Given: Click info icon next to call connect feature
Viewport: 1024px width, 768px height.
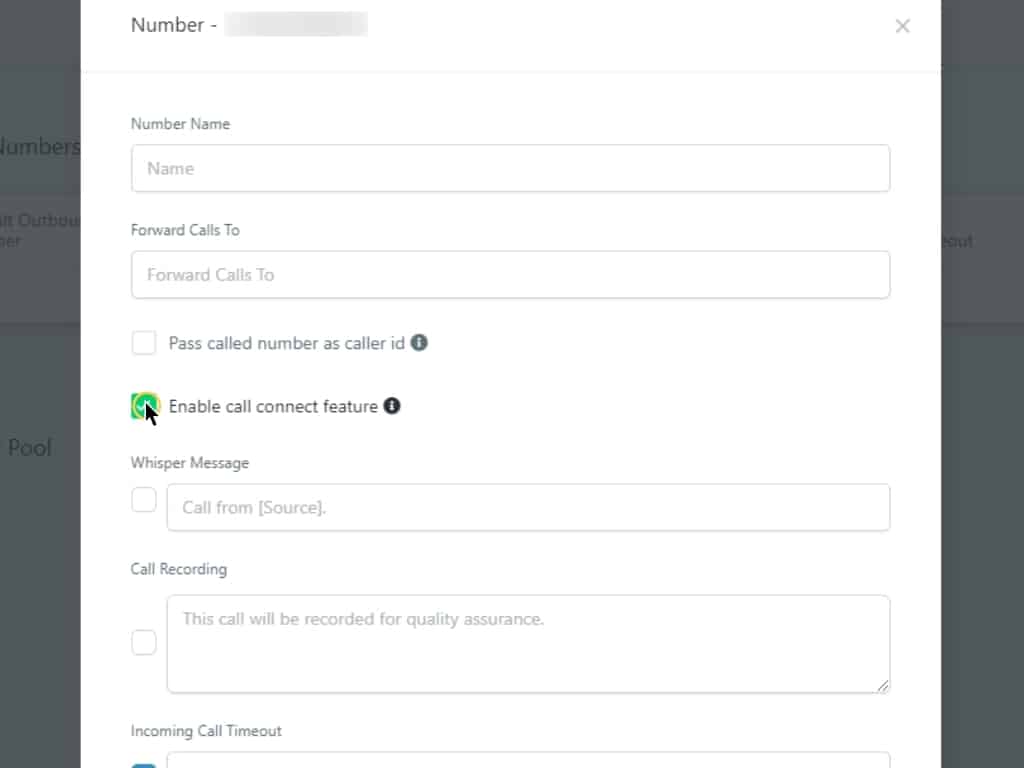Looking at the screenshot, I should (392, 405).
